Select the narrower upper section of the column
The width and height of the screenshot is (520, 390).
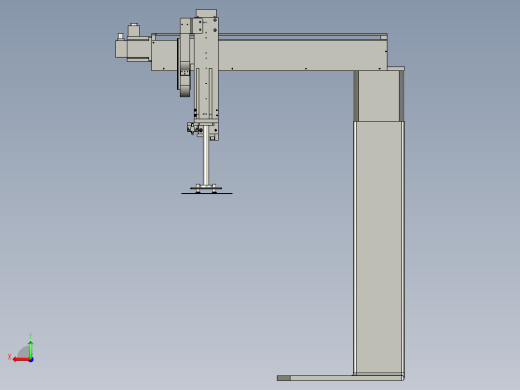tap(379, 96)
